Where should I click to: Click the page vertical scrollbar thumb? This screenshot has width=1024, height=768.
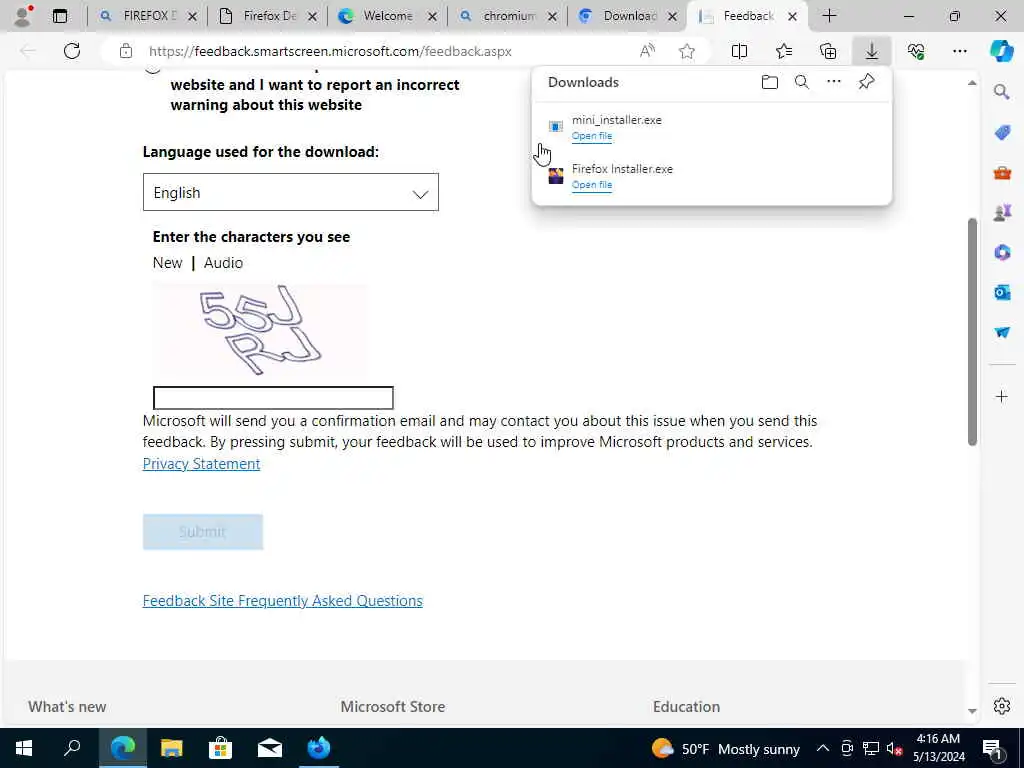[972, 332]
